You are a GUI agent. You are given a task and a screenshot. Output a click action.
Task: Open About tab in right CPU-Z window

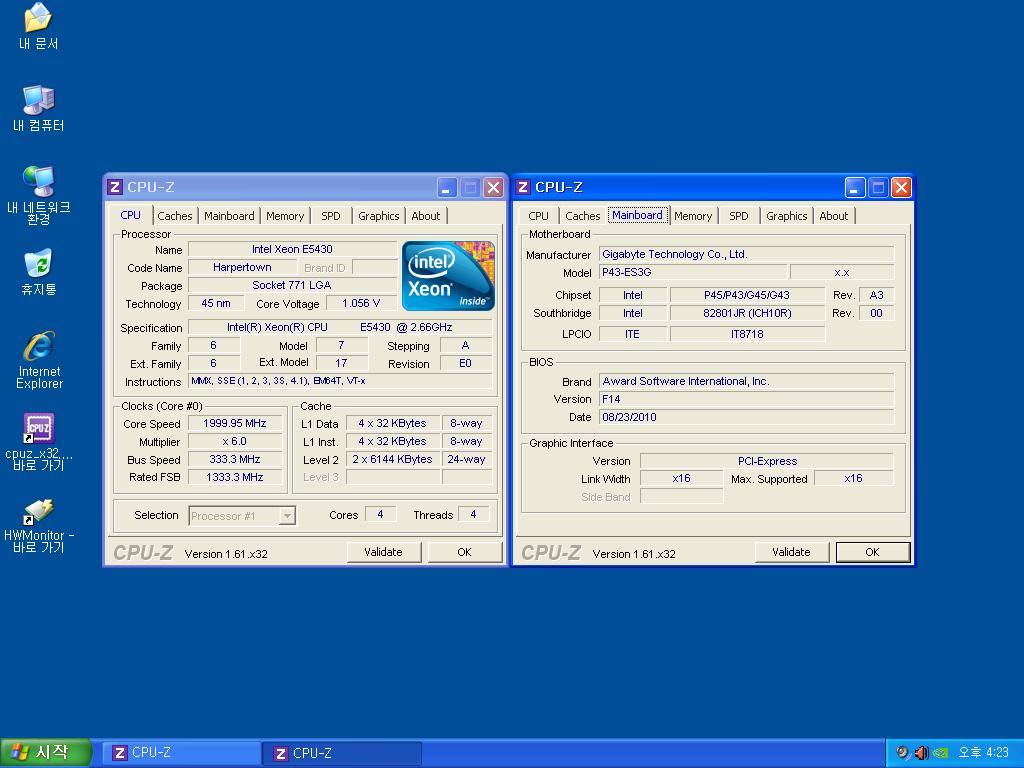coord(834,216)
